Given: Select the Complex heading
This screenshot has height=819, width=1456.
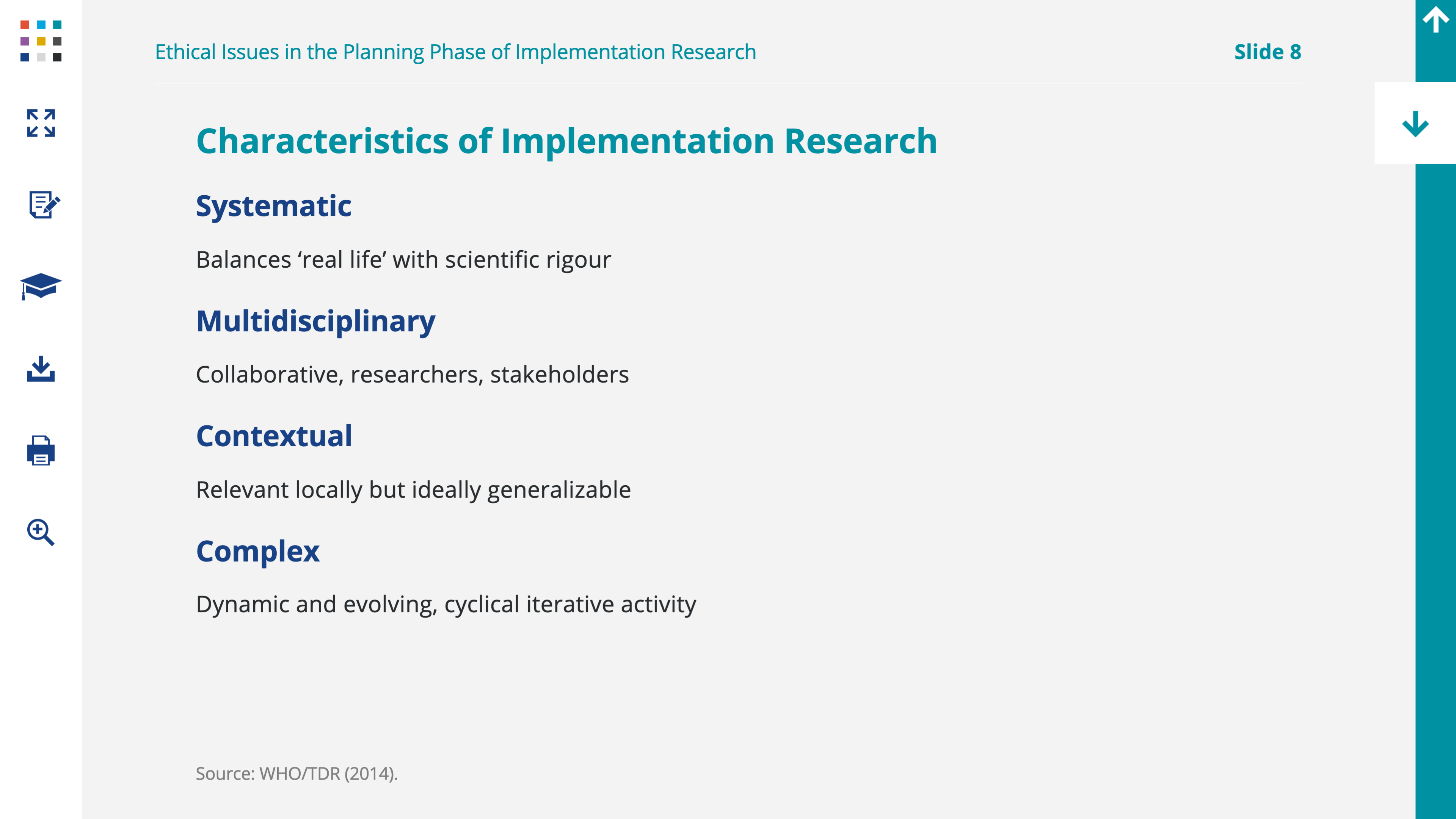Looking at the screenshot, I should [258, 551].
